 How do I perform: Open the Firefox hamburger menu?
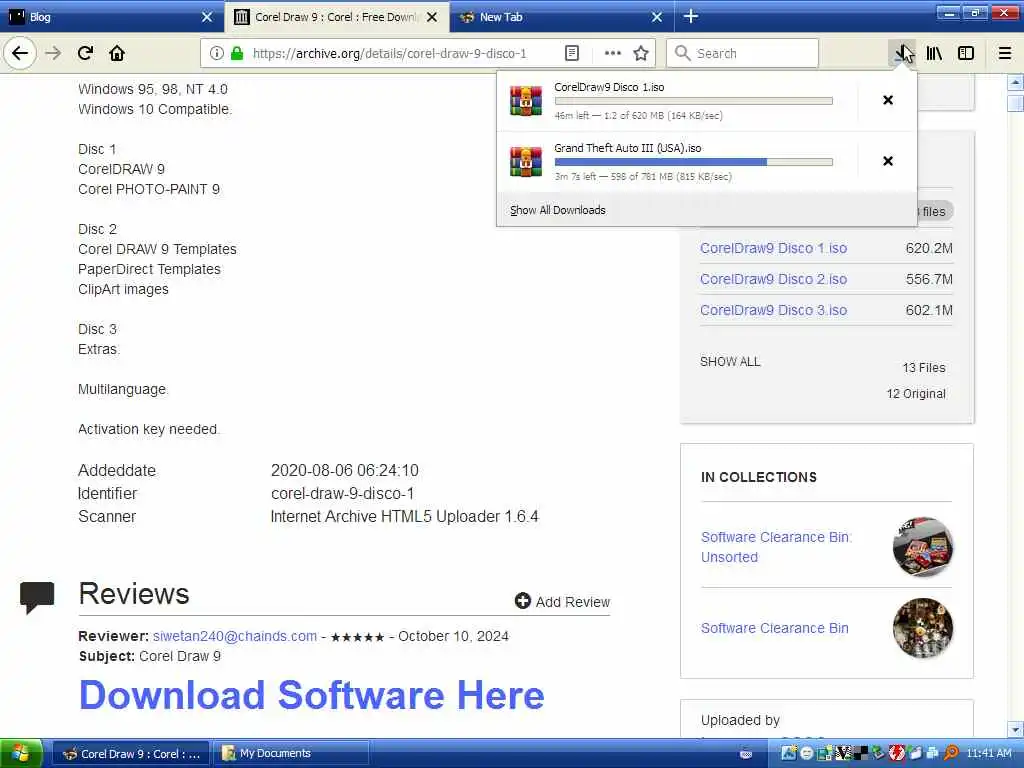click(x=1004, y=53)
